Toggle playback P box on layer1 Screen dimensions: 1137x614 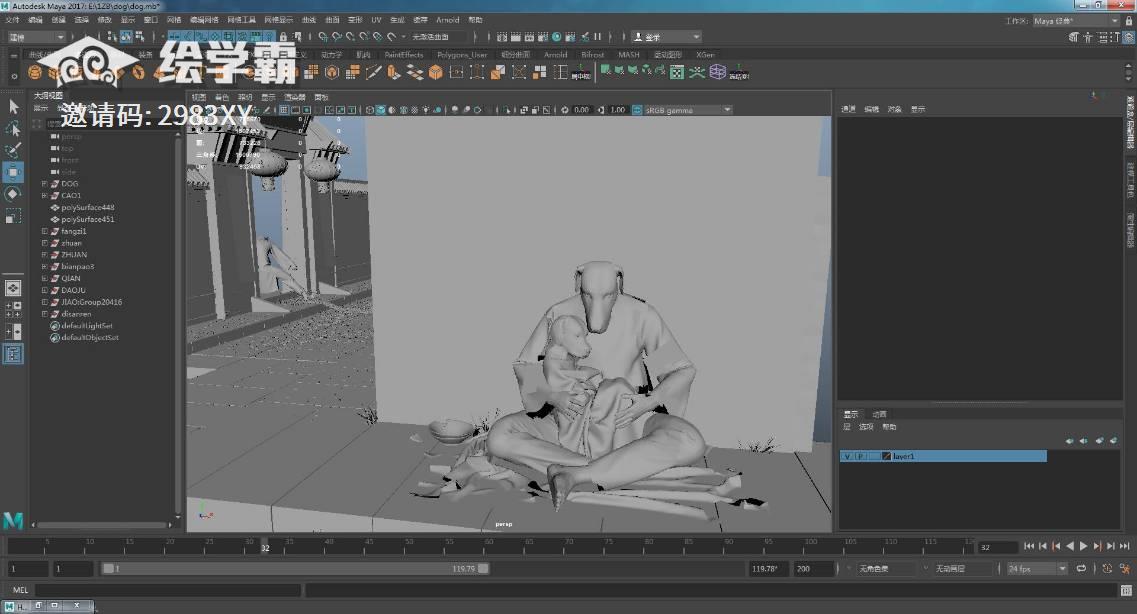tap(860, 456)
